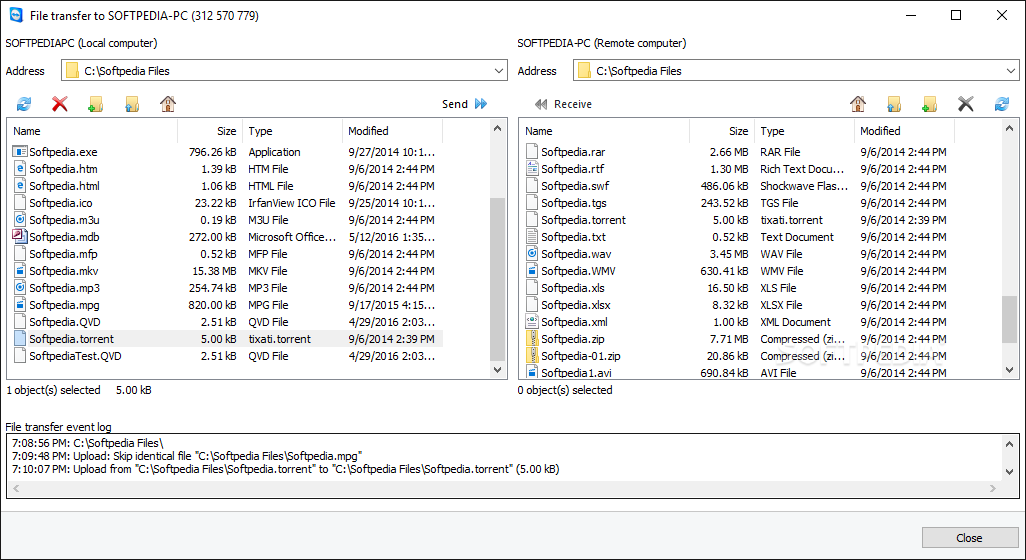Sort local files by Type column
Screen dimensions: 1026x560
tap(292, 131)
